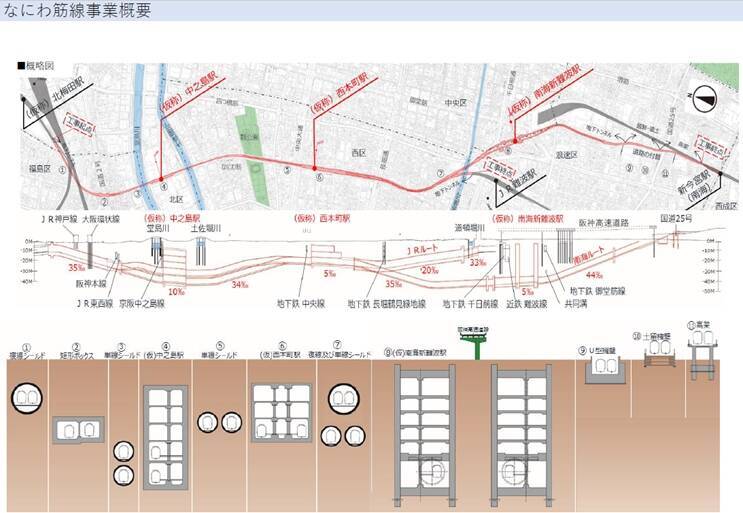The width and height of the screenshot is (743, 513).
Task: Click the 大阪環状線 label in profile
Action: point(101,219)
